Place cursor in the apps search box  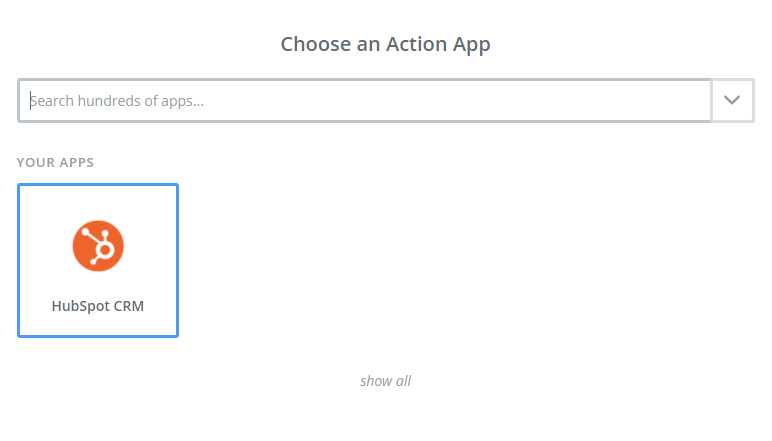pos(365,100)
